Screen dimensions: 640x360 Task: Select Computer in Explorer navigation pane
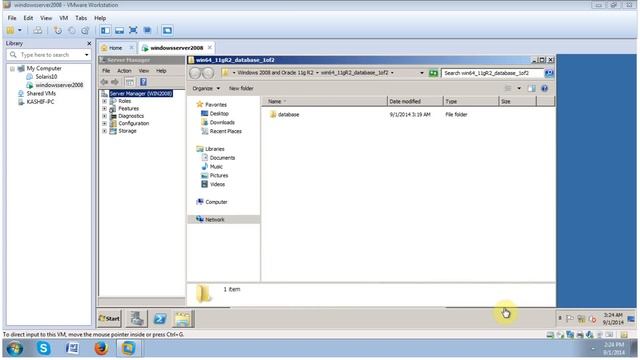click(x=216, y=202)
